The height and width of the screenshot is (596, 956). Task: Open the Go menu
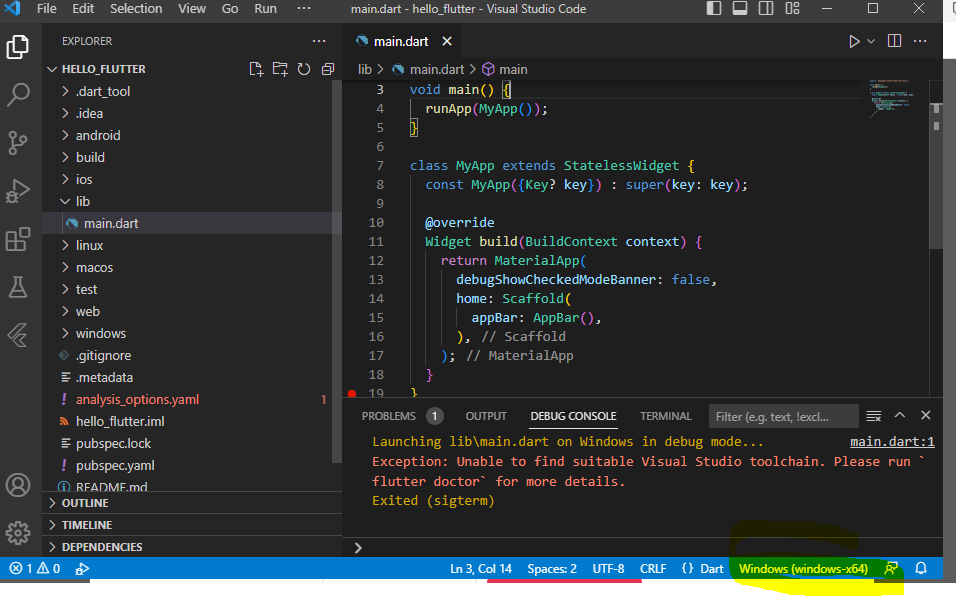(230, 9)
